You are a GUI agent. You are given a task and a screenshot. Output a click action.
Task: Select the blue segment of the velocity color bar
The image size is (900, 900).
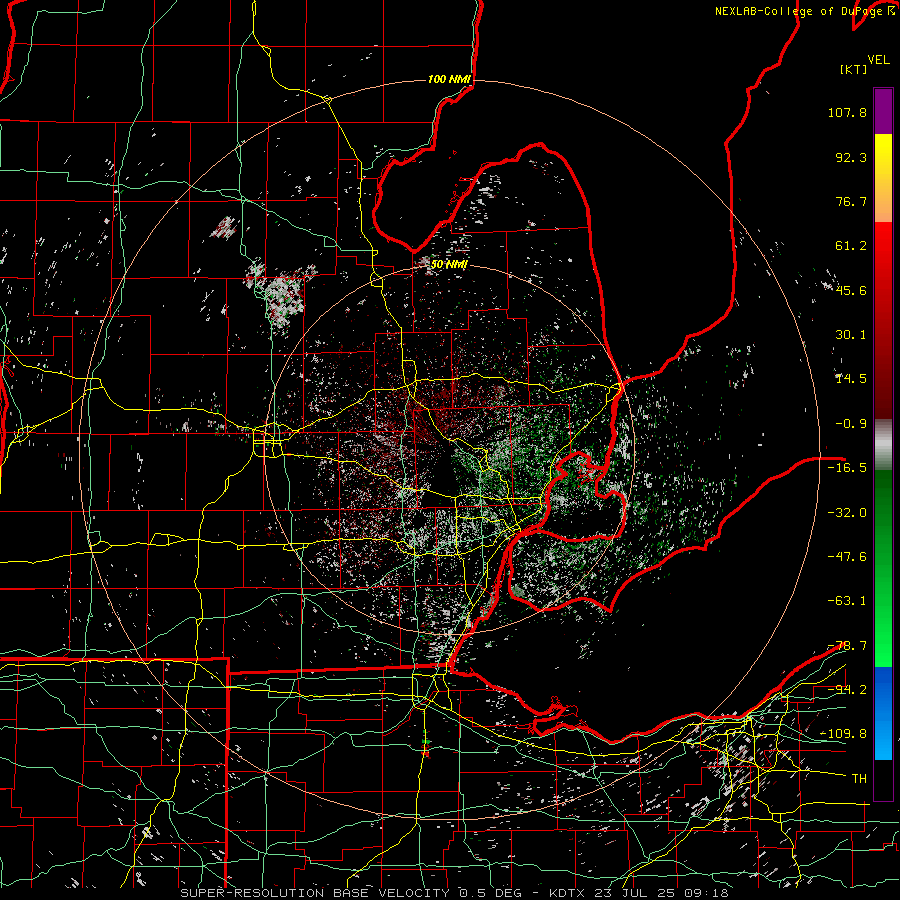tap(883, 713)
